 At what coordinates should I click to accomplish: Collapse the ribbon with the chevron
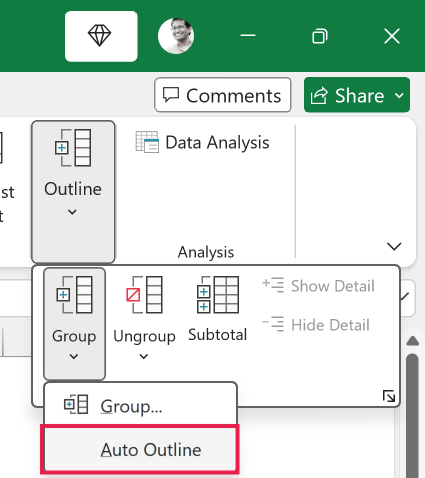pos(394,247)
